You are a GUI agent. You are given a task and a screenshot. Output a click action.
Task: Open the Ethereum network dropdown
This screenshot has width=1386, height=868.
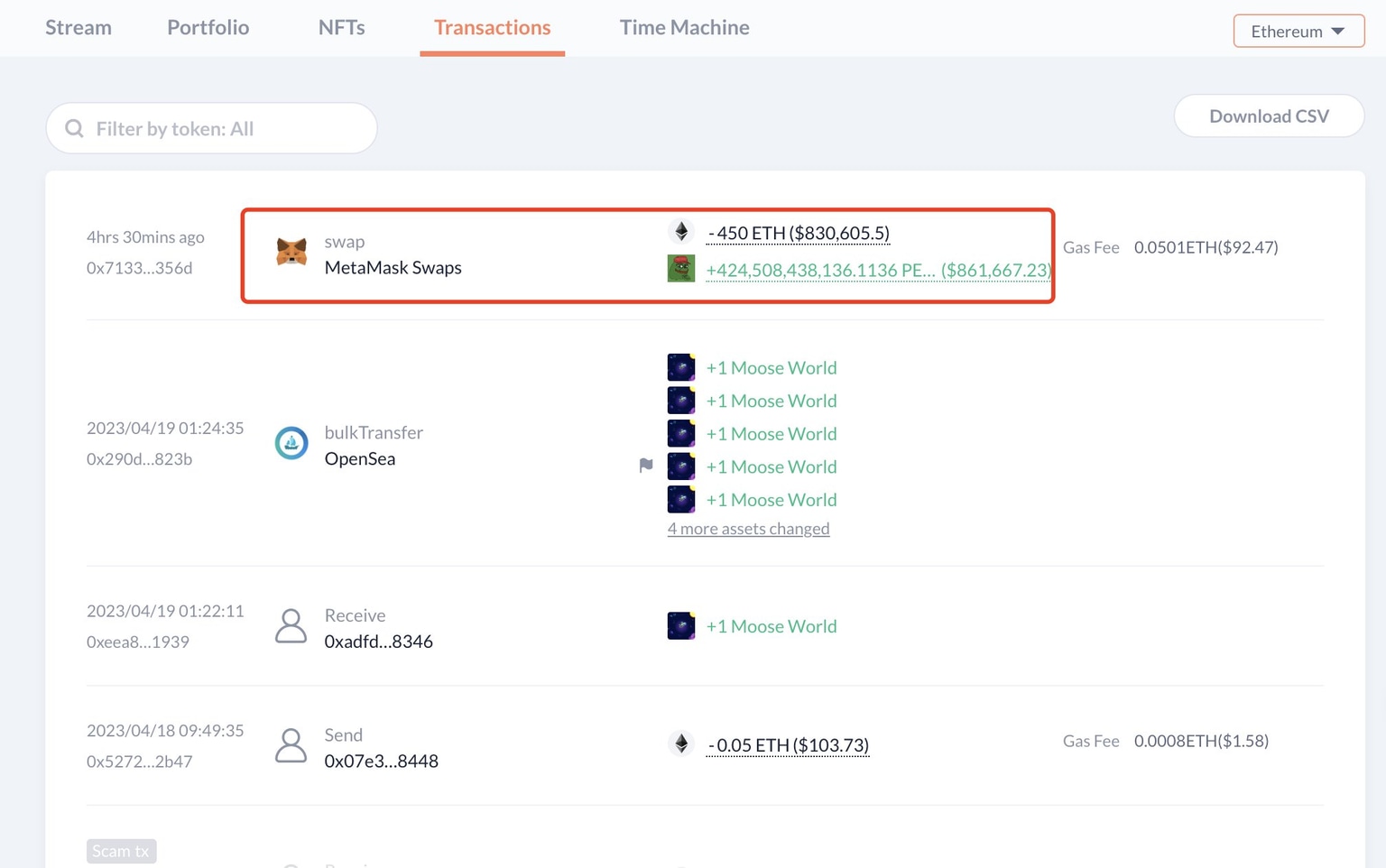1298,32
